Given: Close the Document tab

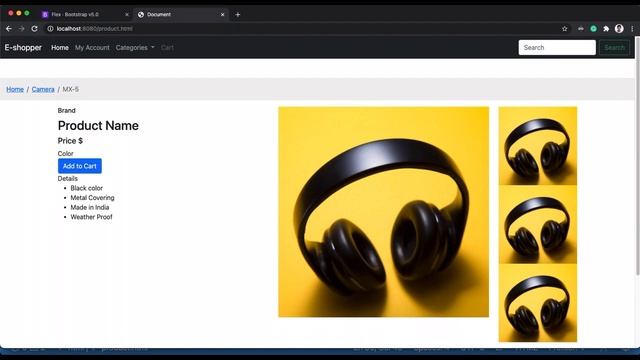Looking at the screenshot, I should click(x=222, y=15).
